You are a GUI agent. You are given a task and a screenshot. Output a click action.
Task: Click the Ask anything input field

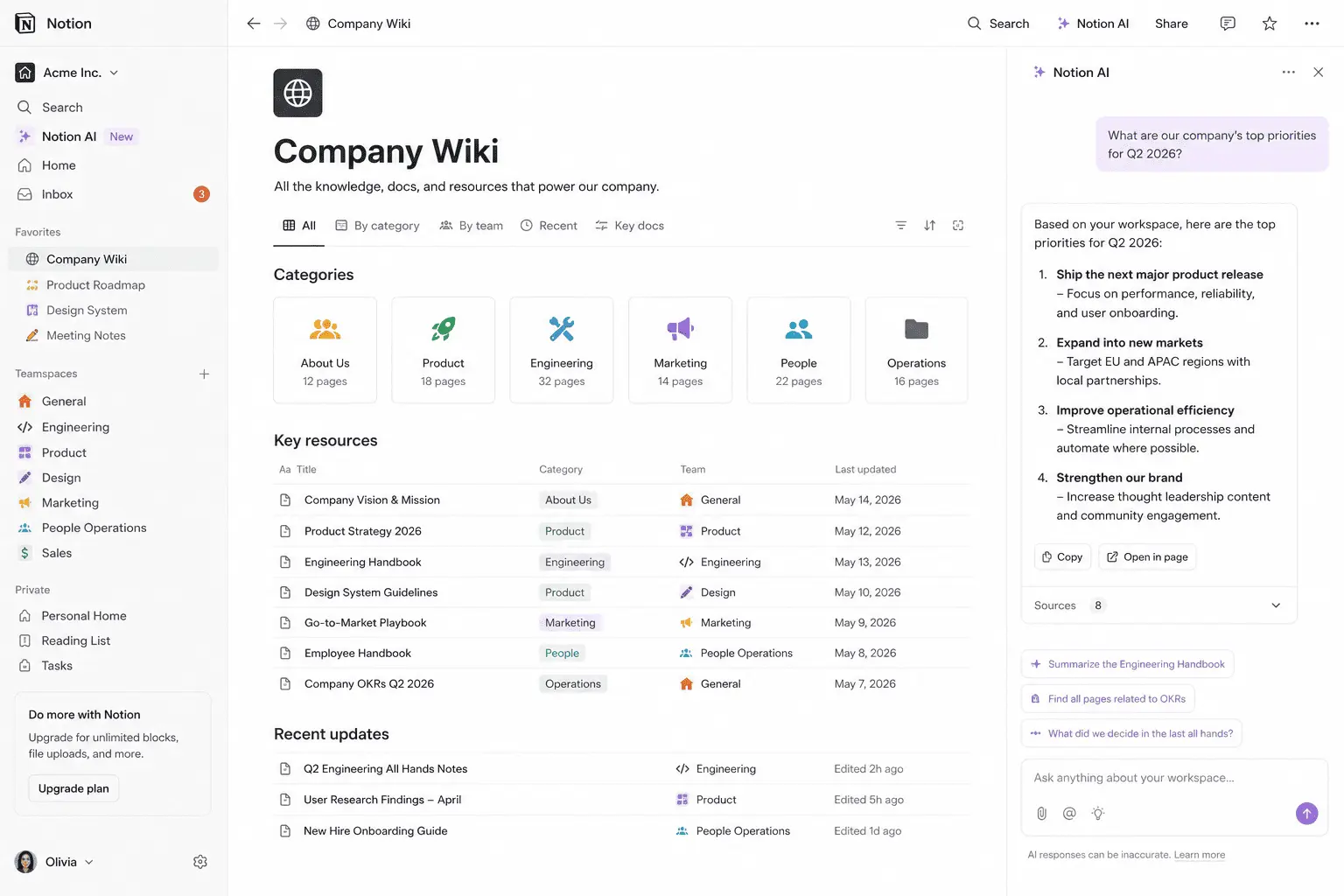click(1174, 778)
